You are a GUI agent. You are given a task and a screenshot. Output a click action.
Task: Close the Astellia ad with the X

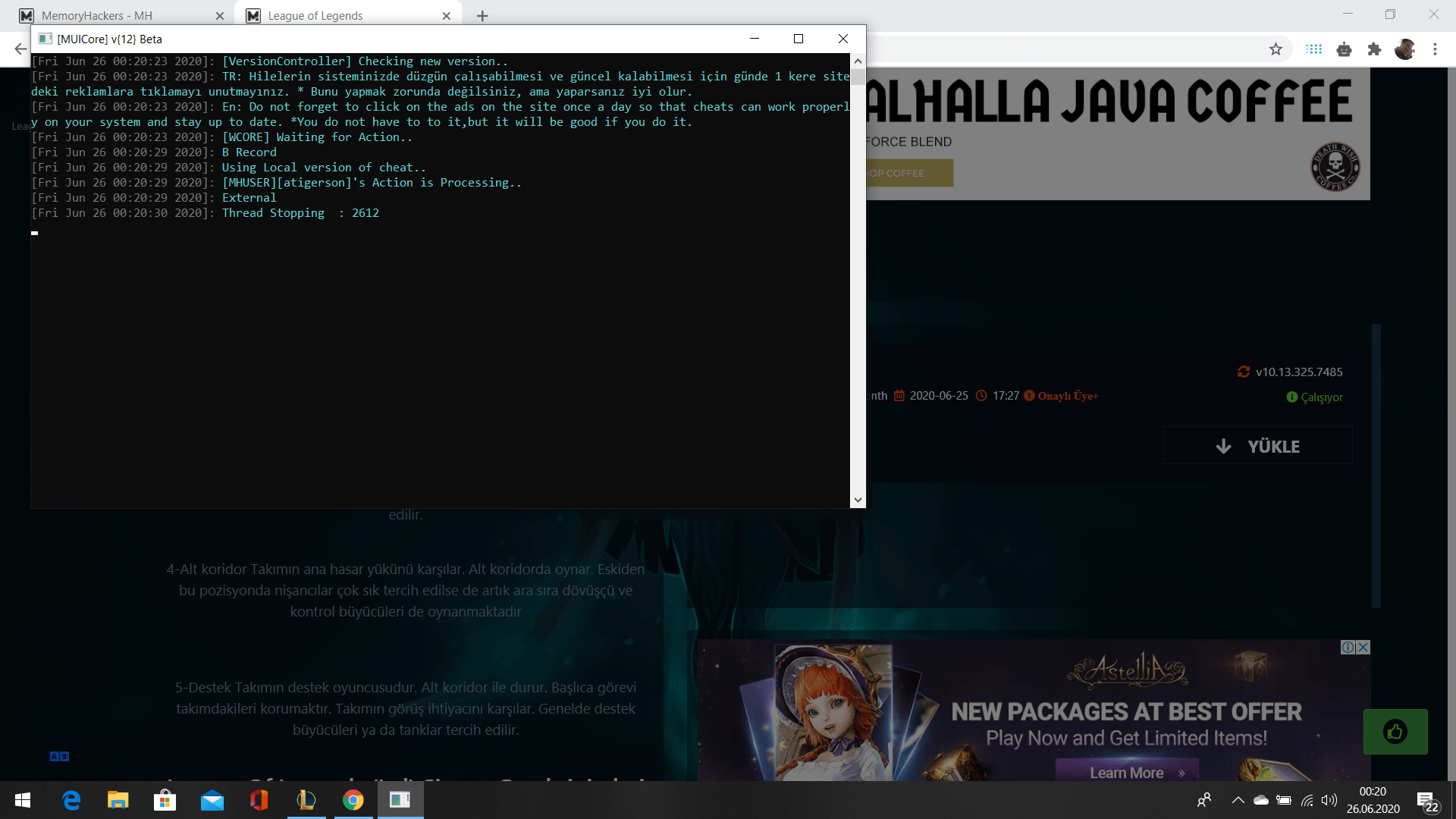click(1363, 648)
